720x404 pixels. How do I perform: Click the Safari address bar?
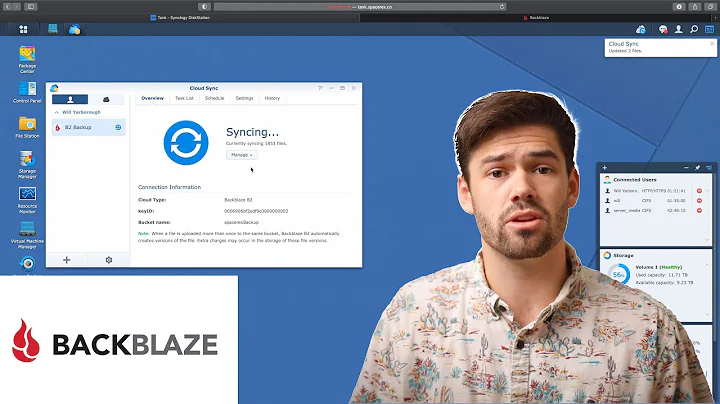coord(360,7)
